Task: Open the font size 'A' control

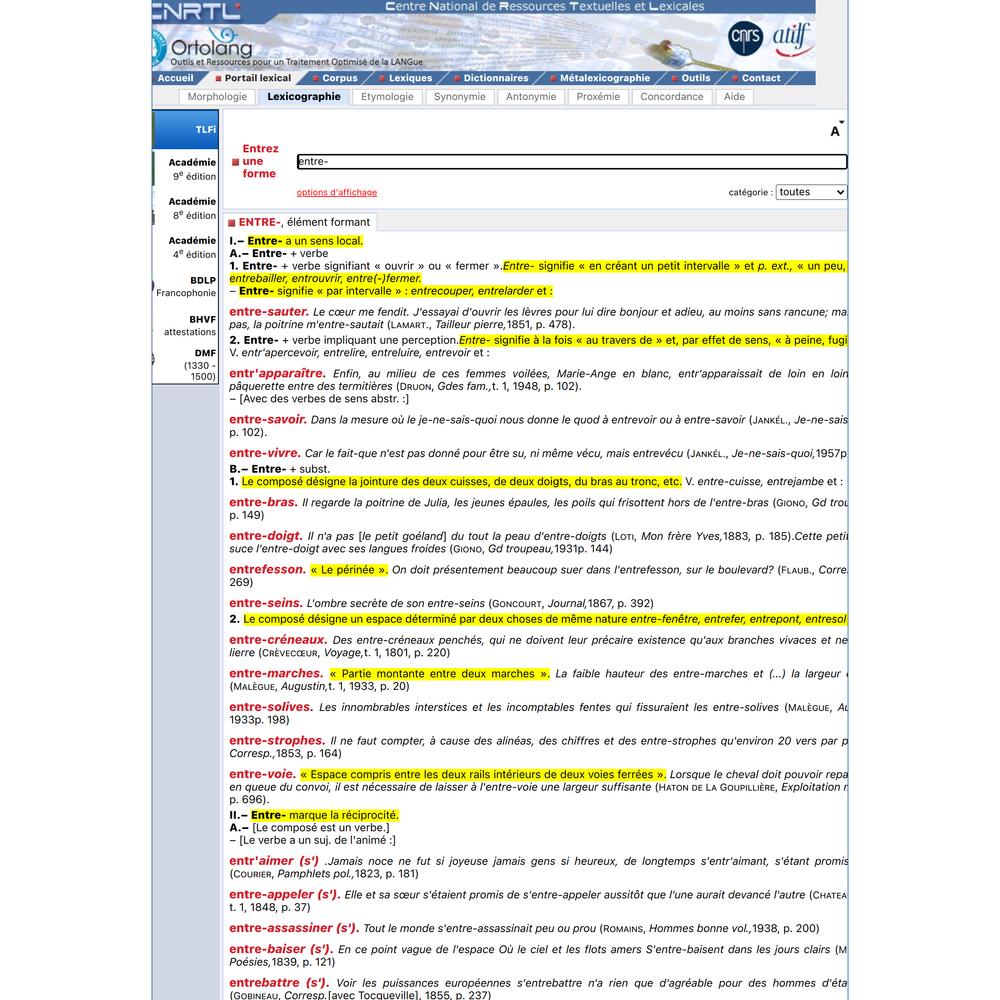Action: coord(837,129)
